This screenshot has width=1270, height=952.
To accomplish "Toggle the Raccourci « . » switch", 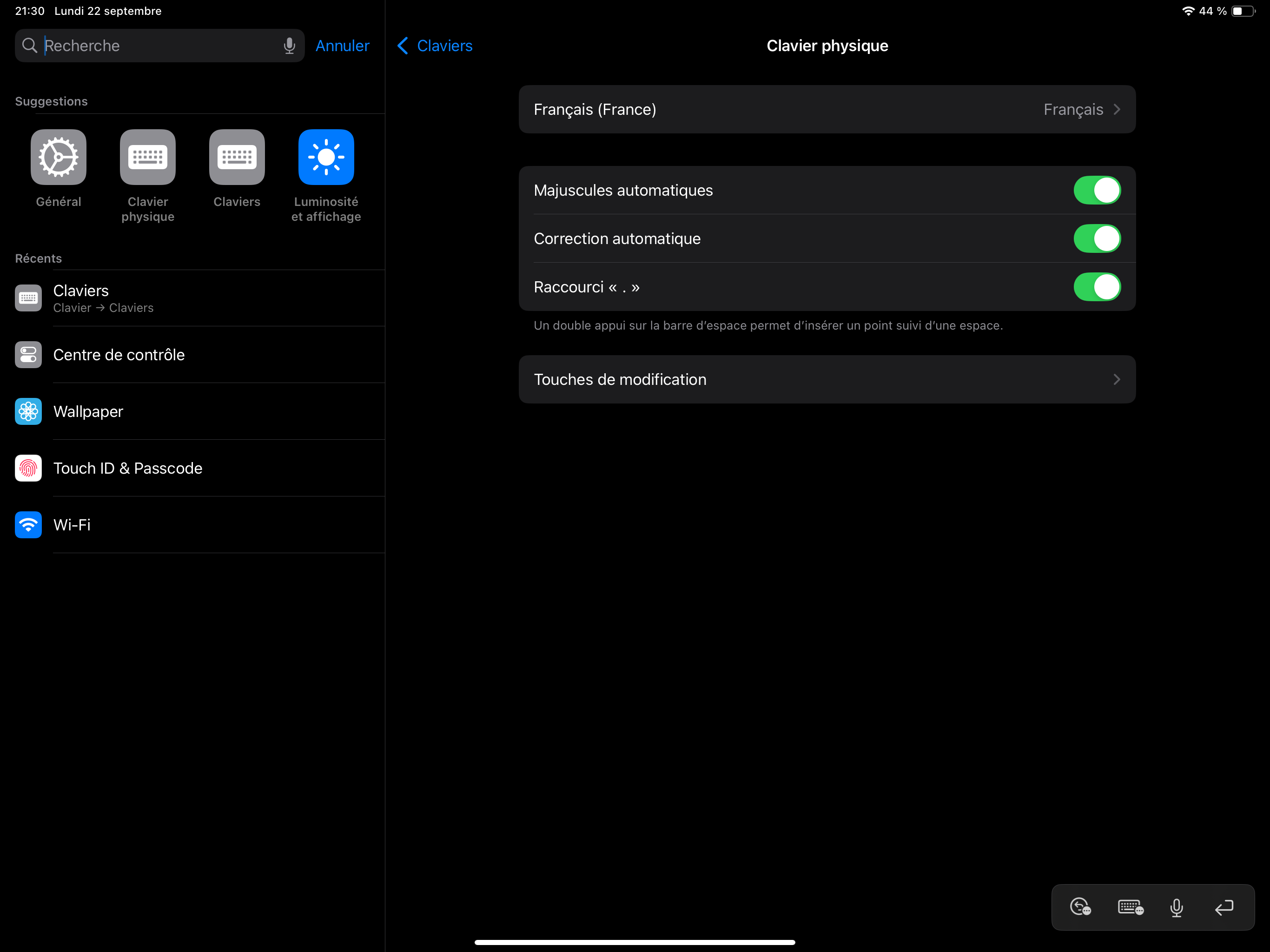I will coord(1097,287).
